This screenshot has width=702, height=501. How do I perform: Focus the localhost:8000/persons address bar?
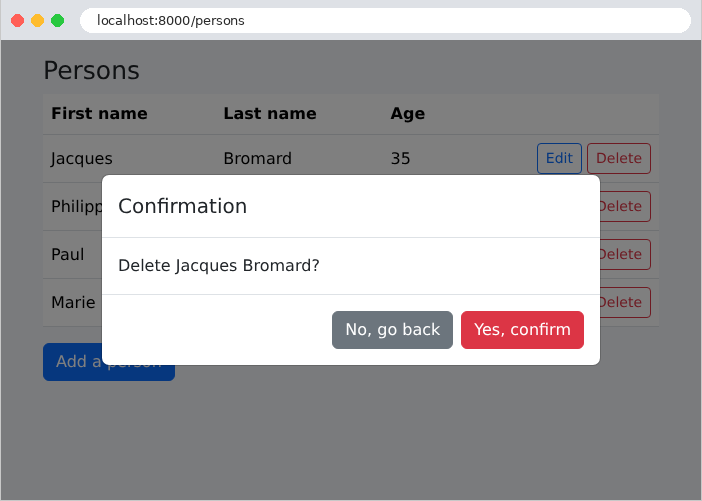[x=385, y=21]
